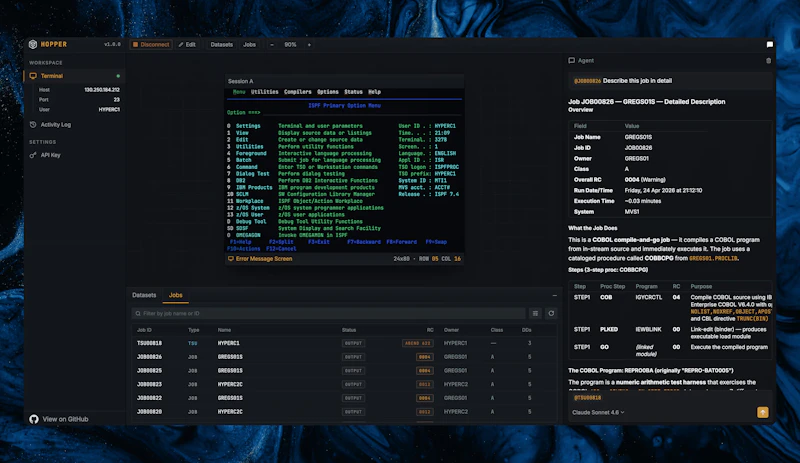Click the Hopper logo icon
The image size is (800, 463).
[33, 44]
